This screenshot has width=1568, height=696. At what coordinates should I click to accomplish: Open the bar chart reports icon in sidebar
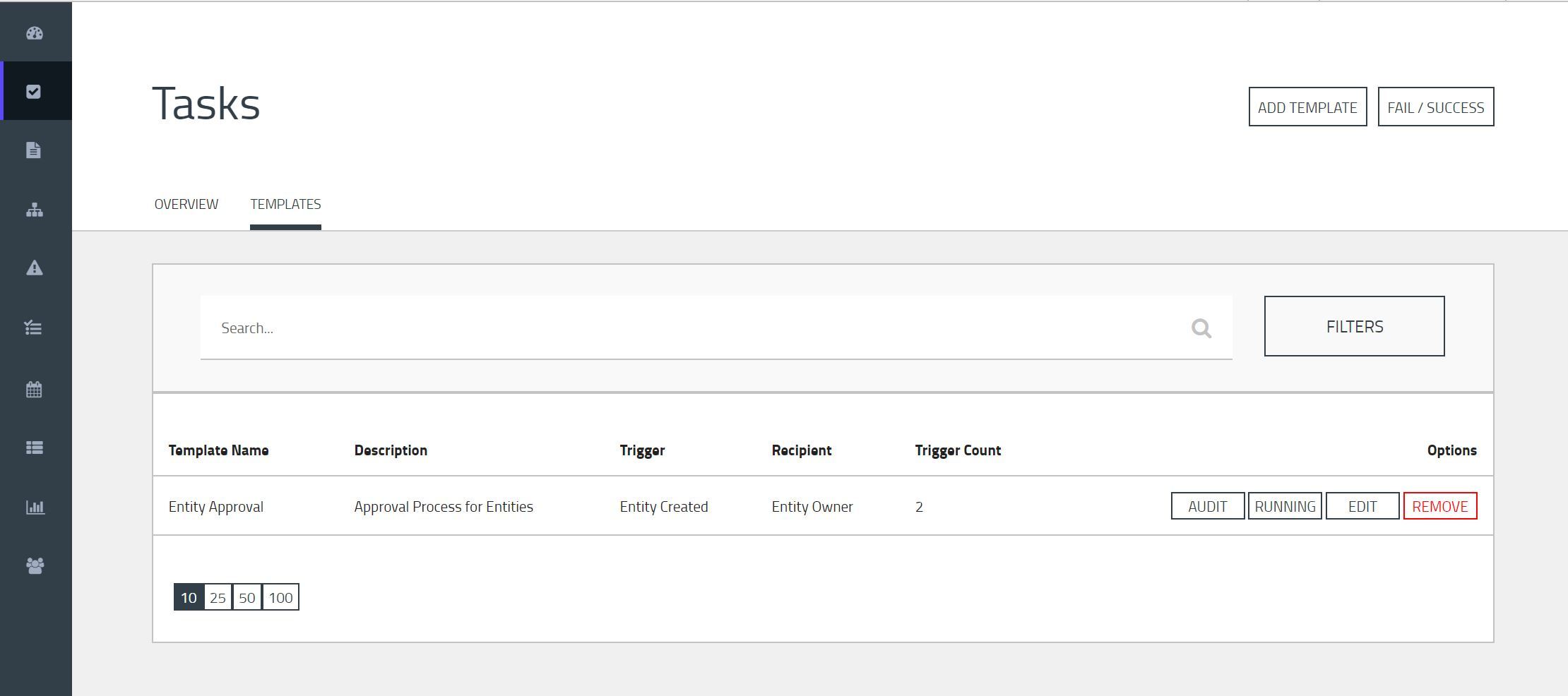coord(35,507)
